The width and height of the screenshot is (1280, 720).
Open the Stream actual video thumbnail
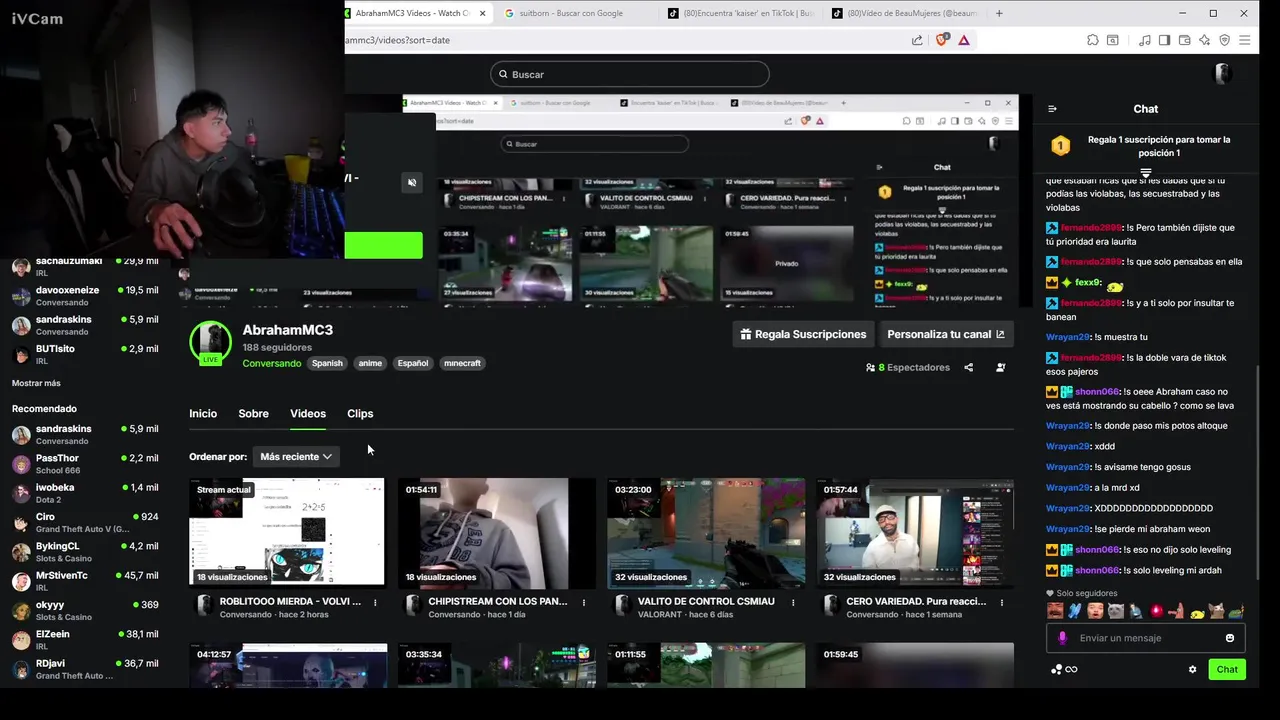pyautogui.click(x=287, y=531)
